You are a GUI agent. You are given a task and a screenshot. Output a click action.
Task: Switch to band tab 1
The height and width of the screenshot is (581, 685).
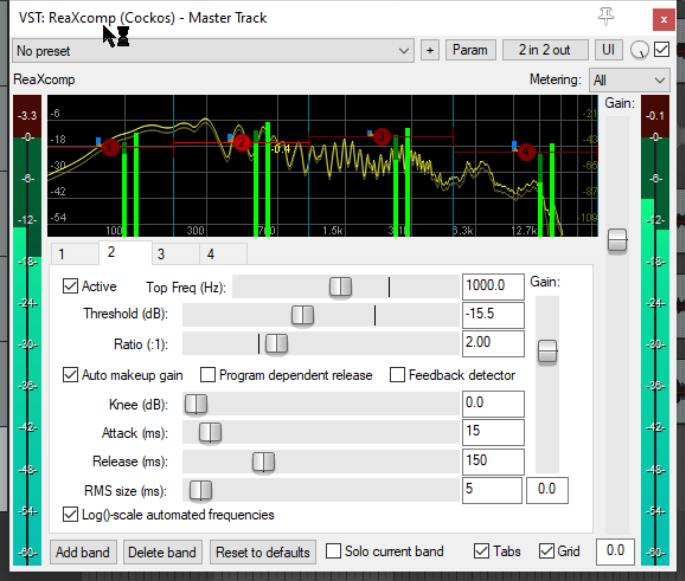(75, 254)
